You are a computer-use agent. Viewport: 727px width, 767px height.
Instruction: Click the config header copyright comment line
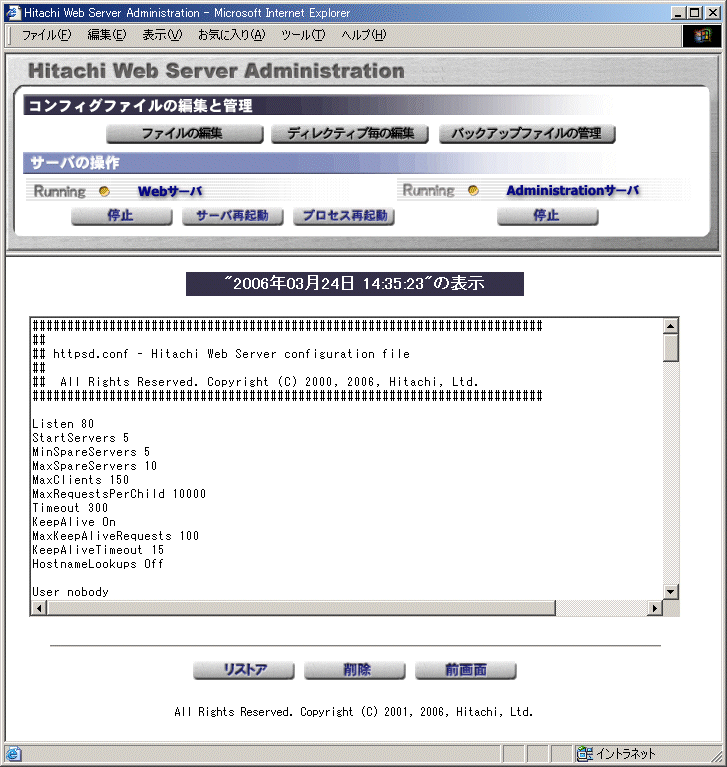[255, 382]
